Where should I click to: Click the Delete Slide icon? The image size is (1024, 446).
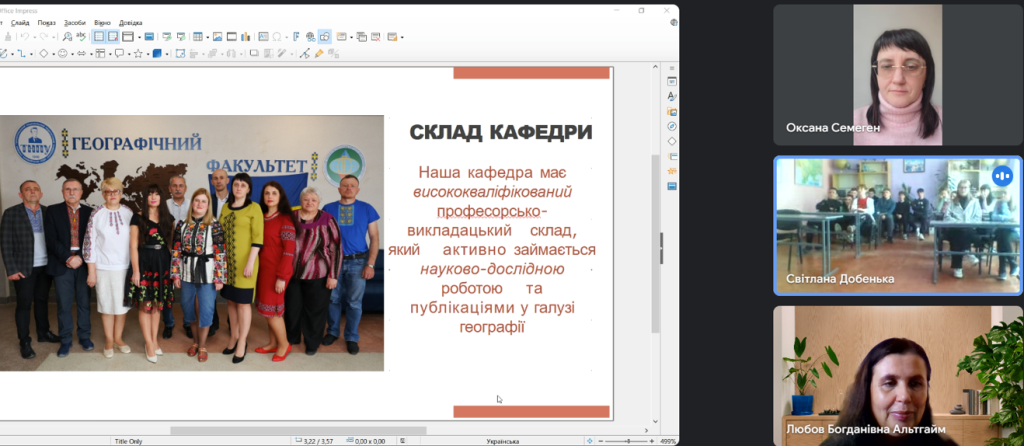coord(376,37)
